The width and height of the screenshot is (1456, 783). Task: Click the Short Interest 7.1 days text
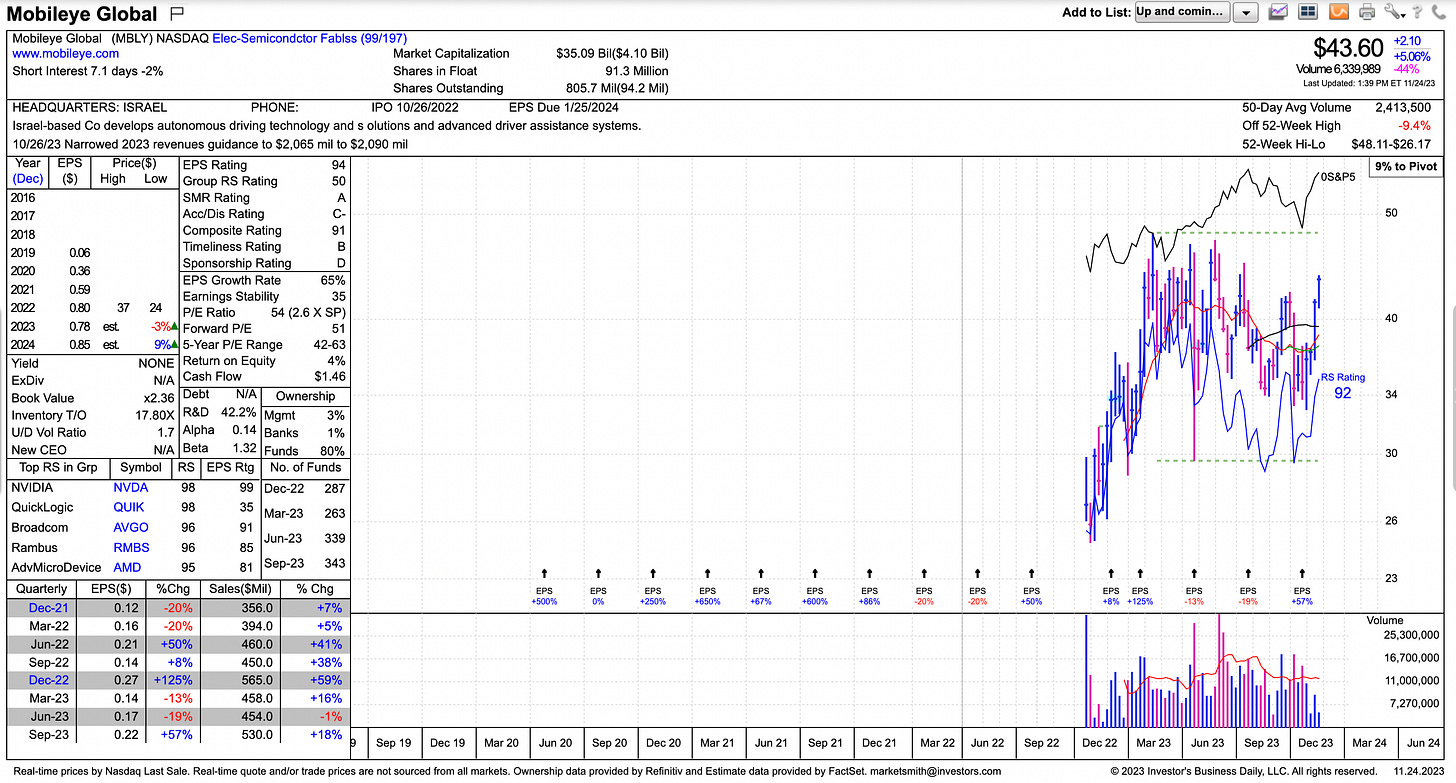87,71
